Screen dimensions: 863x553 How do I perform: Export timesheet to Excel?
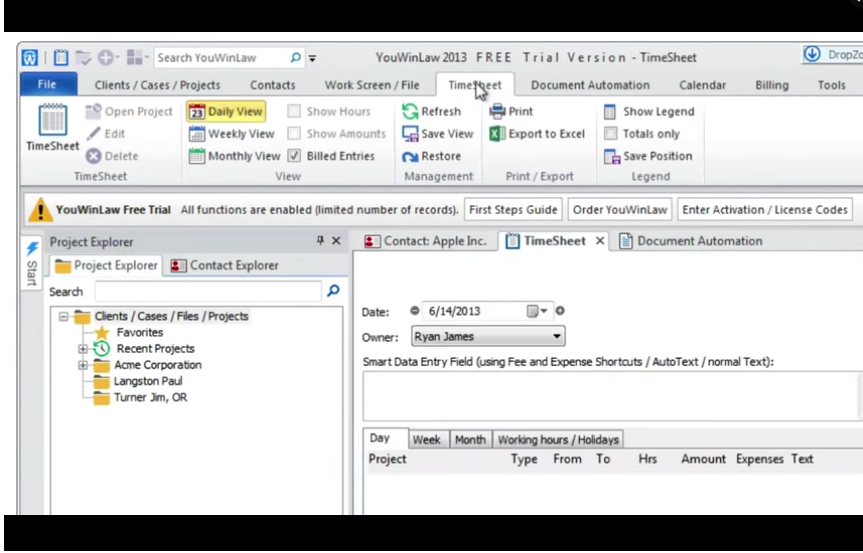click(x=537, y=134)
